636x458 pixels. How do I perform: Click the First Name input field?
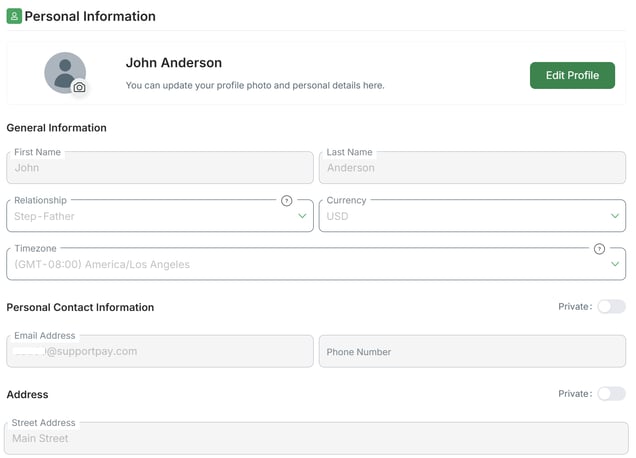[x=160, y=168]
